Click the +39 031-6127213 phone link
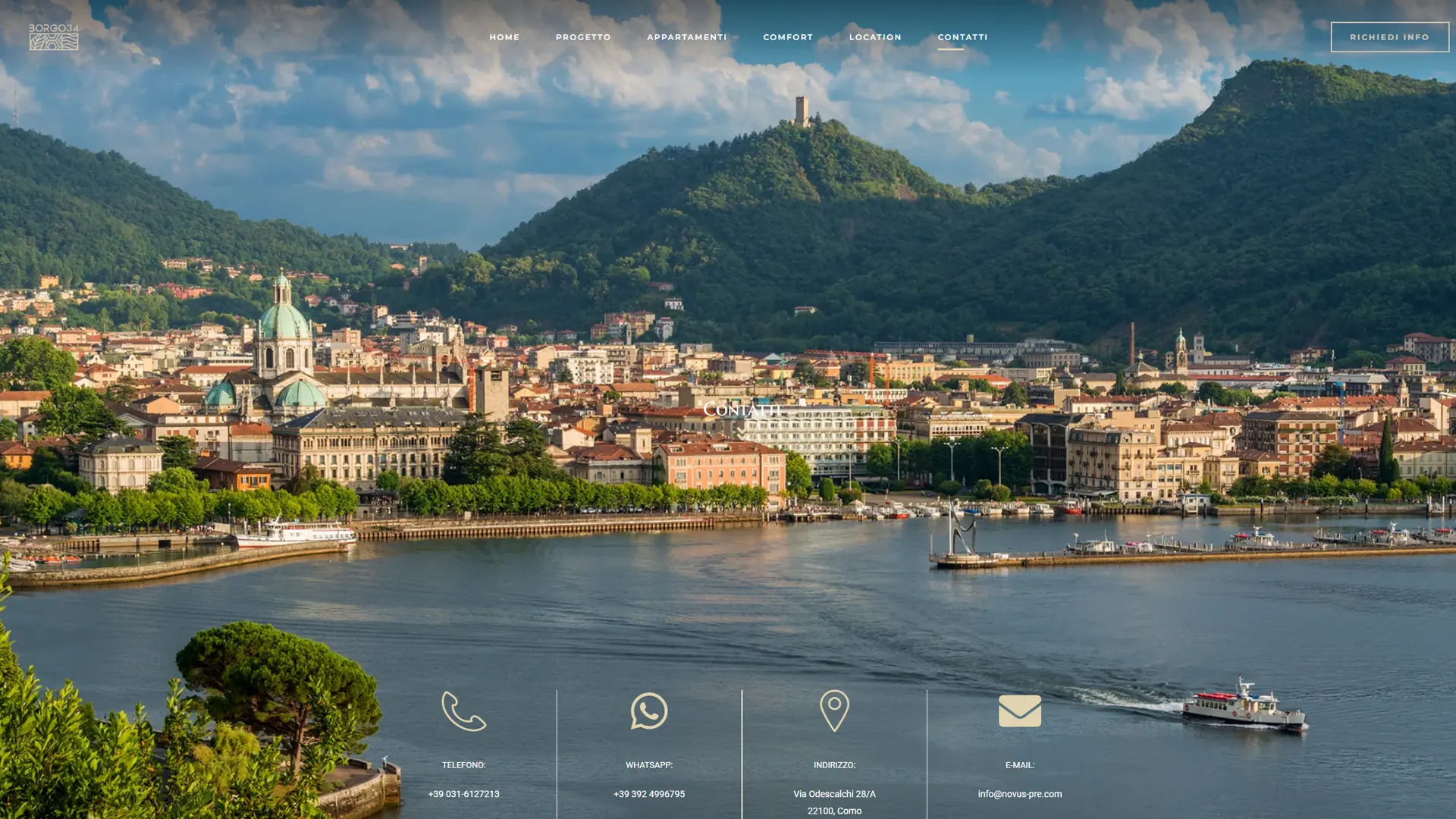The image size is (1456, 819). coord(463,794)
